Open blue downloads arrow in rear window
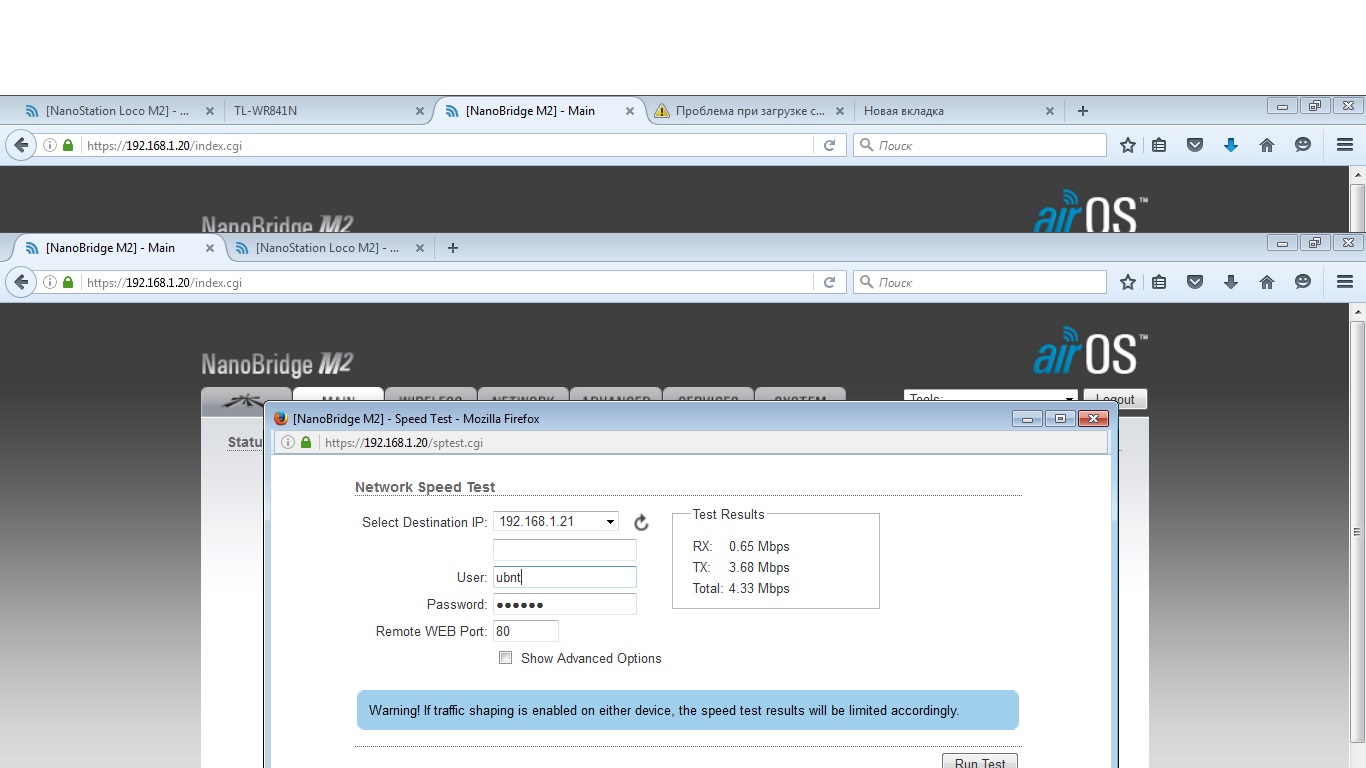Image resolution: width=1366 pixels, height=768 pixels. [x=1231, y=145]
